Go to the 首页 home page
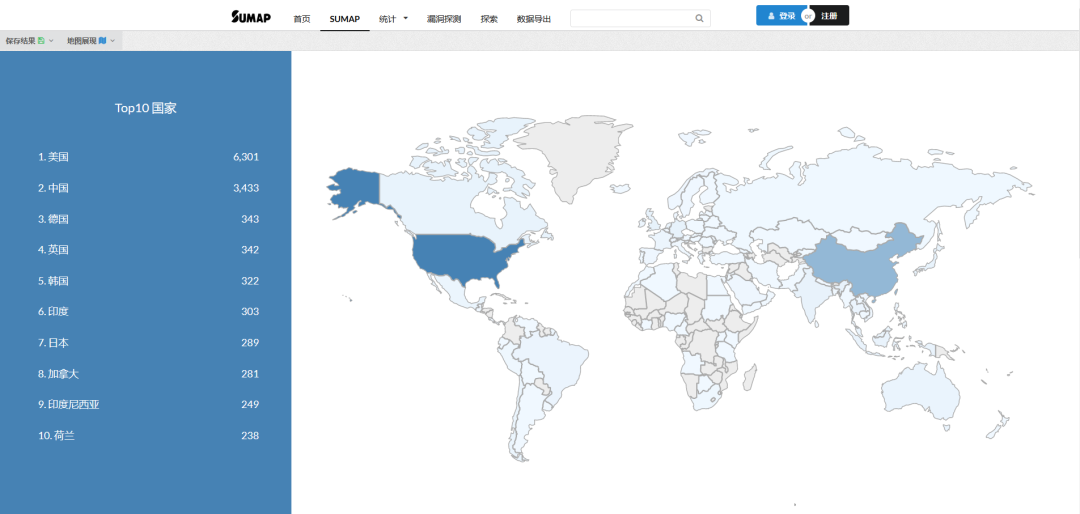Image resolution: width=1080 pixels, height=514 pixels. (x=301, y=19)
